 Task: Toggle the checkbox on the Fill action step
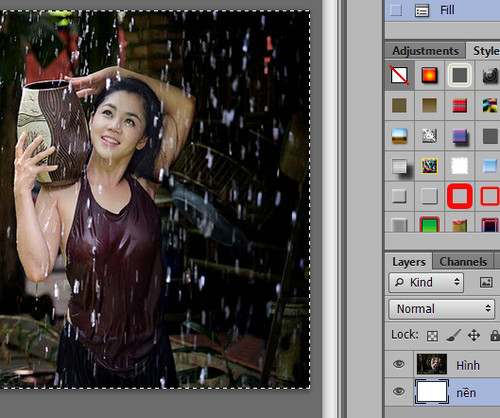pos(396,10)
